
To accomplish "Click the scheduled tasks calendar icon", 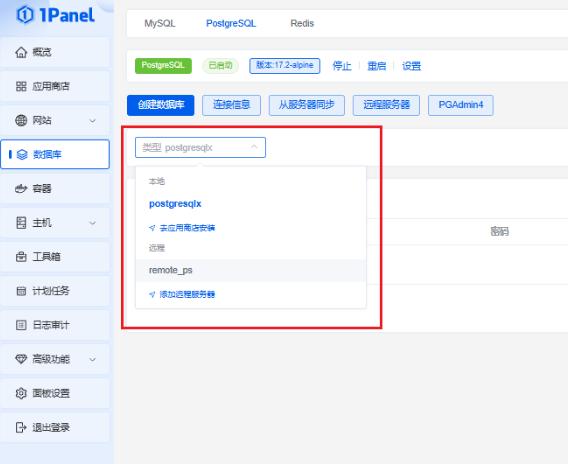I will click(x=21, y=291).
